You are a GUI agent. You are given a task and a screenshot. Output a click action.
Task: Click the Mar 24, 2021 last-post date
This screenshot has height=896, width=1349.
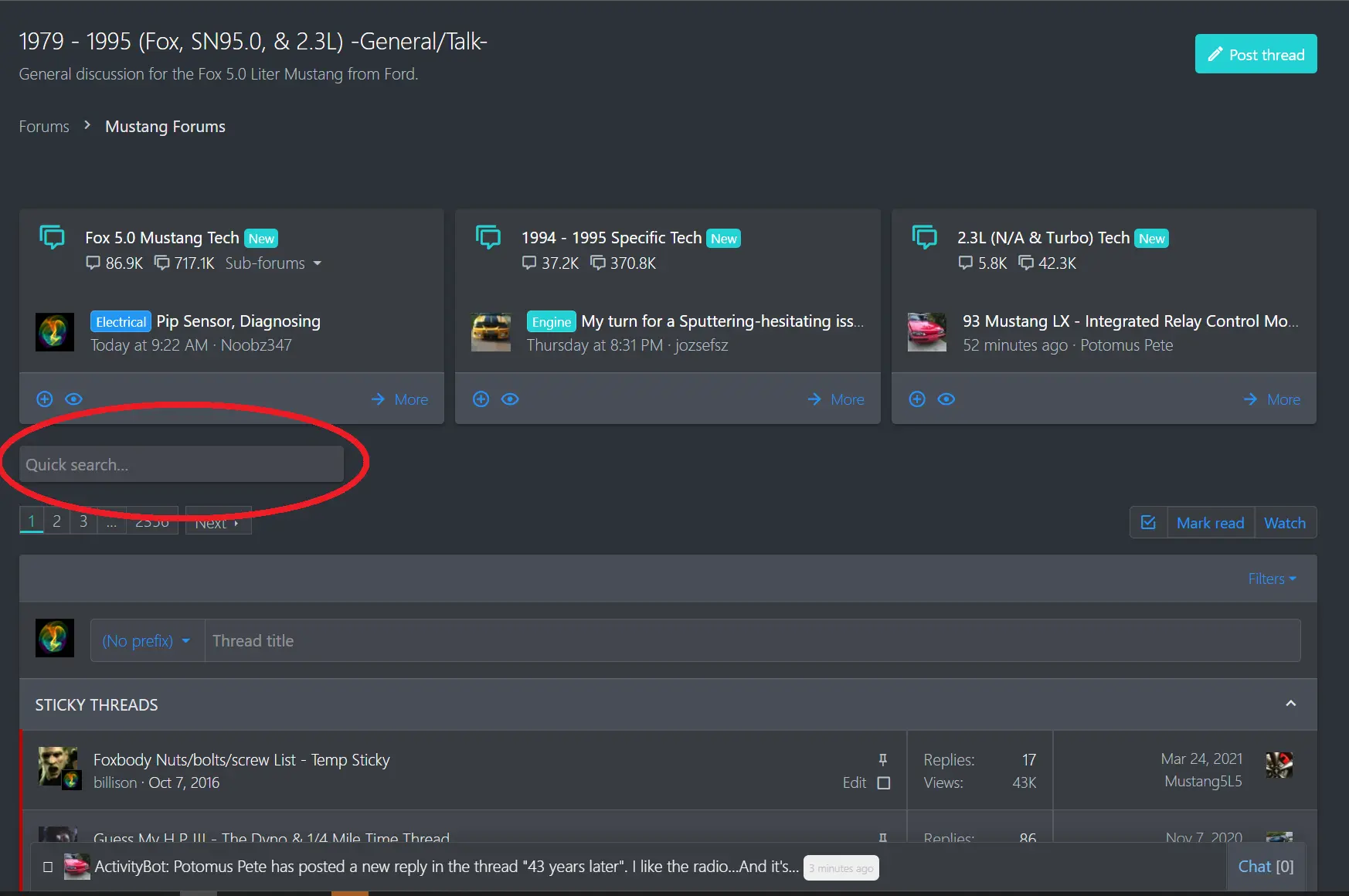pyautogui.click(x=1202, y=759)
